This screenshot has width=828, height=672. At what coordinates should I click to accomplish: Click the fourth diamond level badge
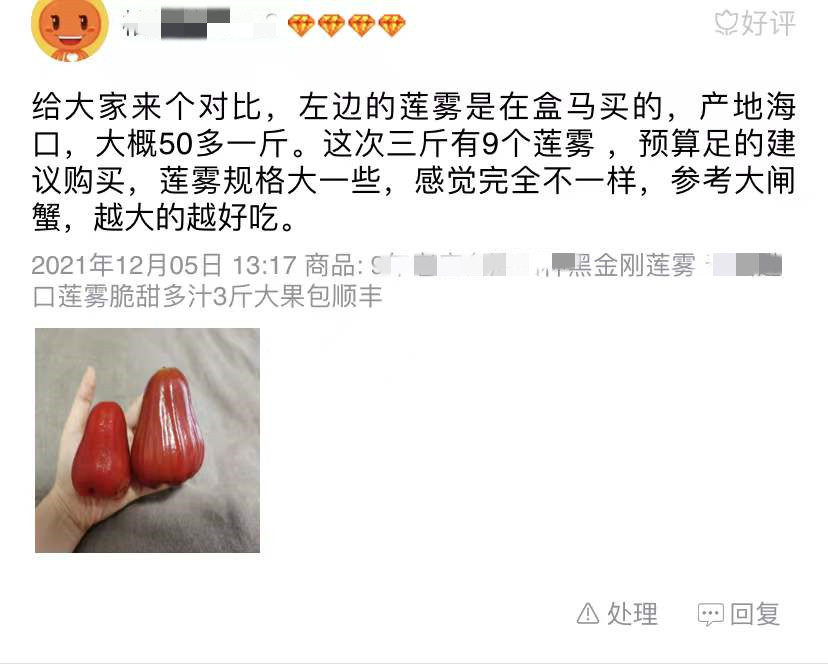[x=392, y=25]
